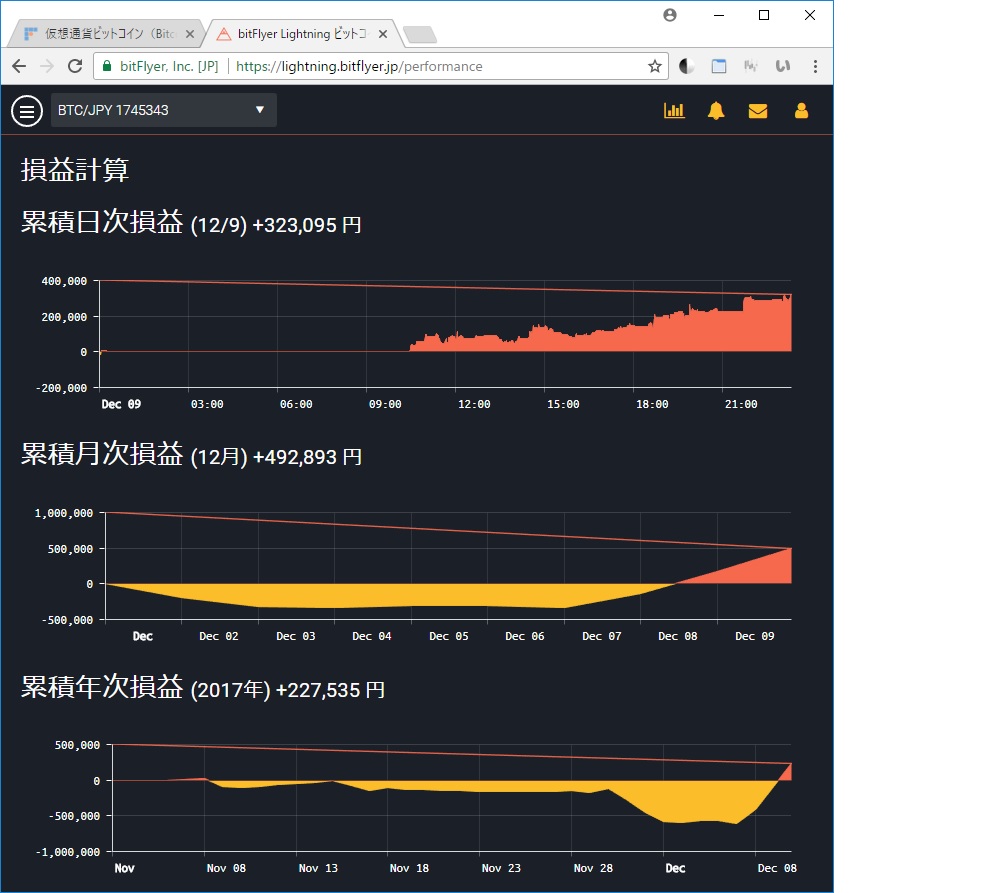Maximize the Chrome window

pyautogui.click(x=764, y=15)
